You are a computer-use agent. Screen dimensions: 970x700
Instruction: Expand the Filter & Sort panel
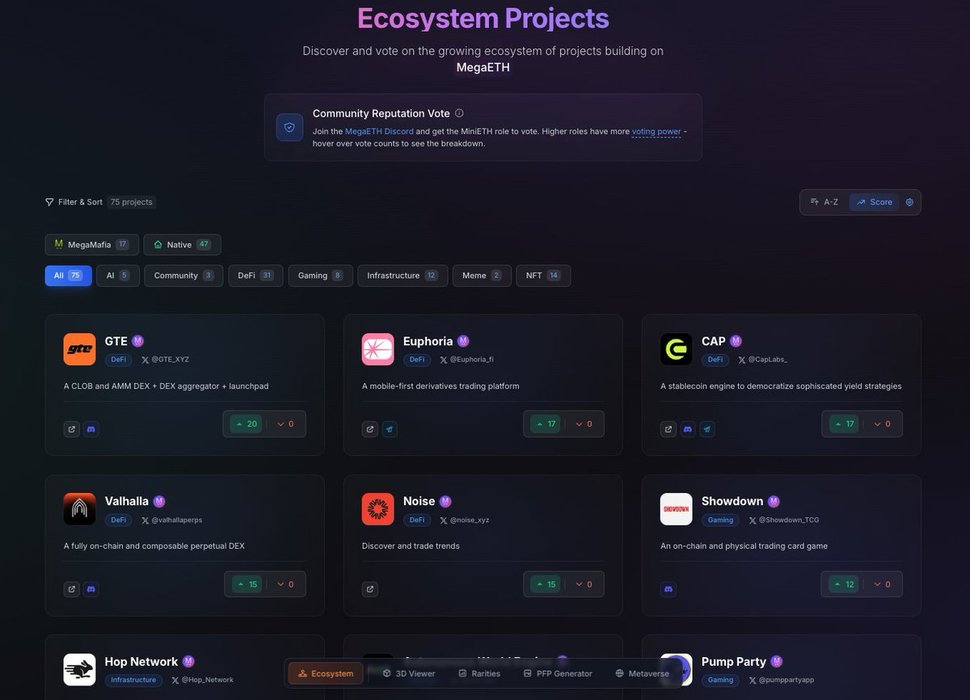(74, 202)
